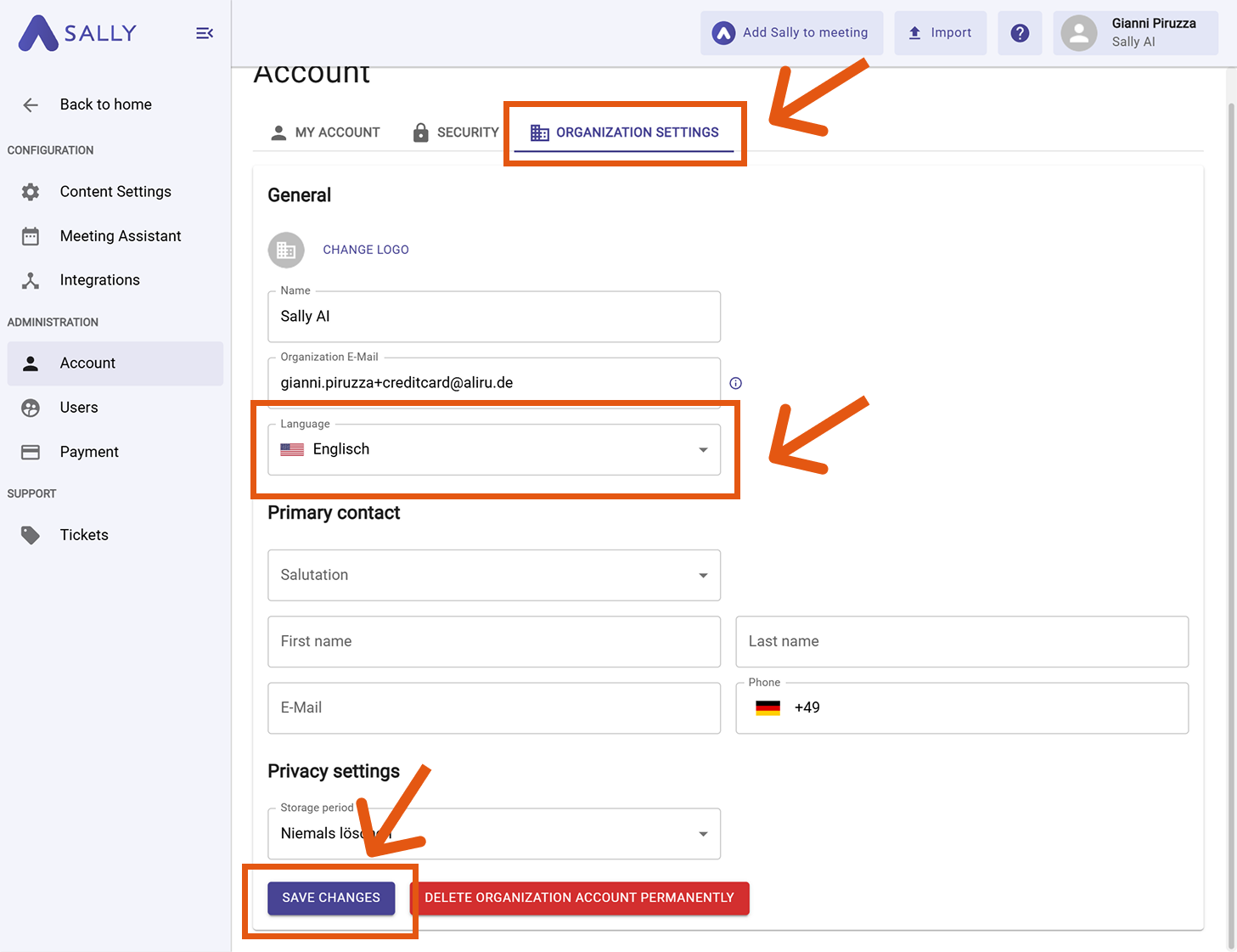Viewport: 1237px width, 952px height.
Task: Click the organization Name field
Action: 494,317
